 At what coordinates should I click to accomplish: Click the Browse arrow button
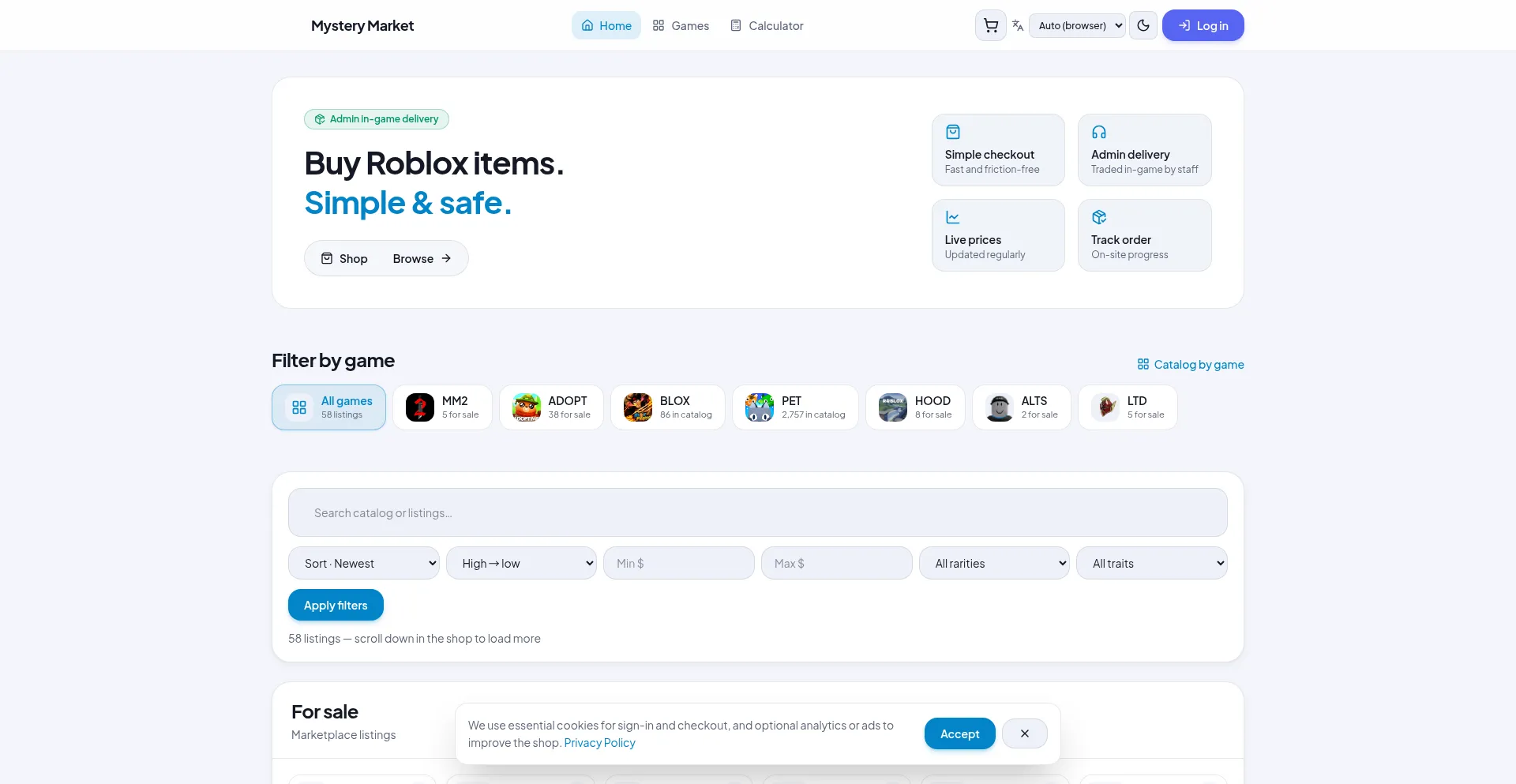422,258
